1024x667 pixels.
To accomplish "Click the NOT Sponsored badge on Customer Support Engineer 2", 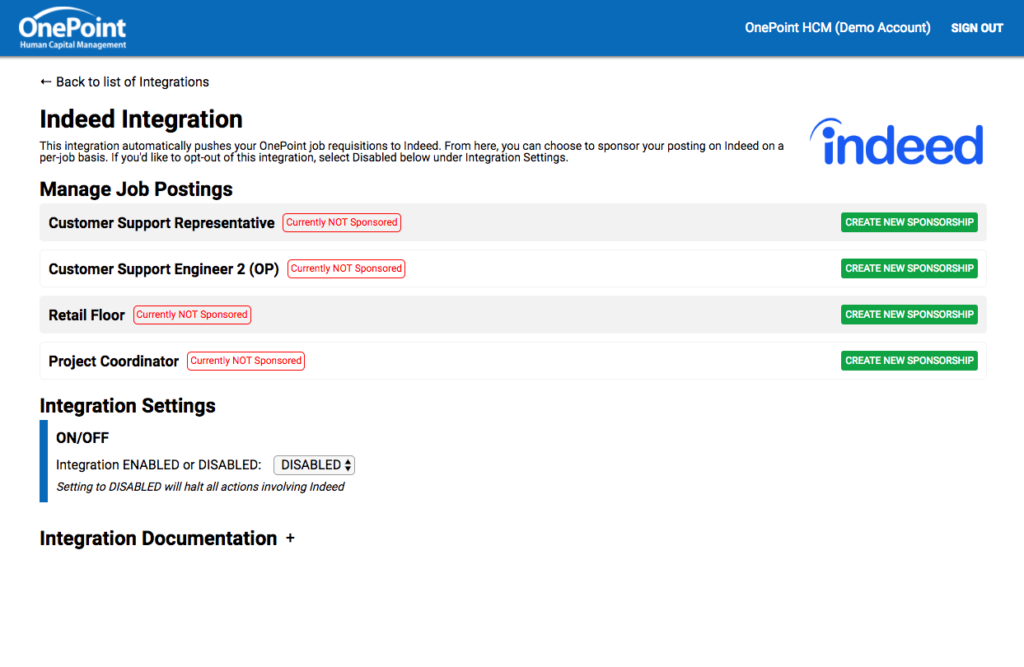I will coord(346,268).
